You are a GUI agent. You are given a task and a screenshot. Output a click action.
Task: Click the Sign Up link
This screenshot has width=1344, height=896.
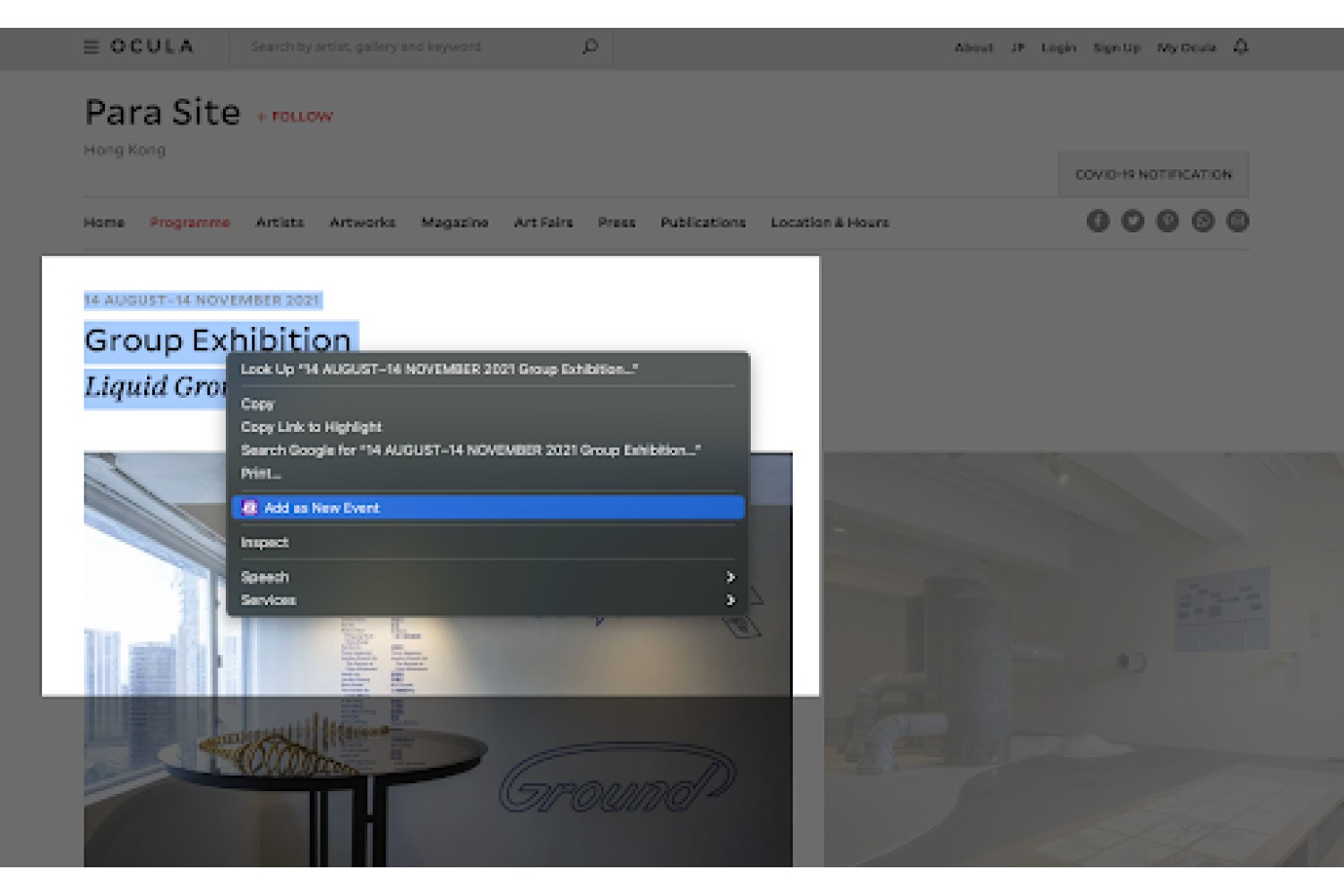click(1117, 47)
